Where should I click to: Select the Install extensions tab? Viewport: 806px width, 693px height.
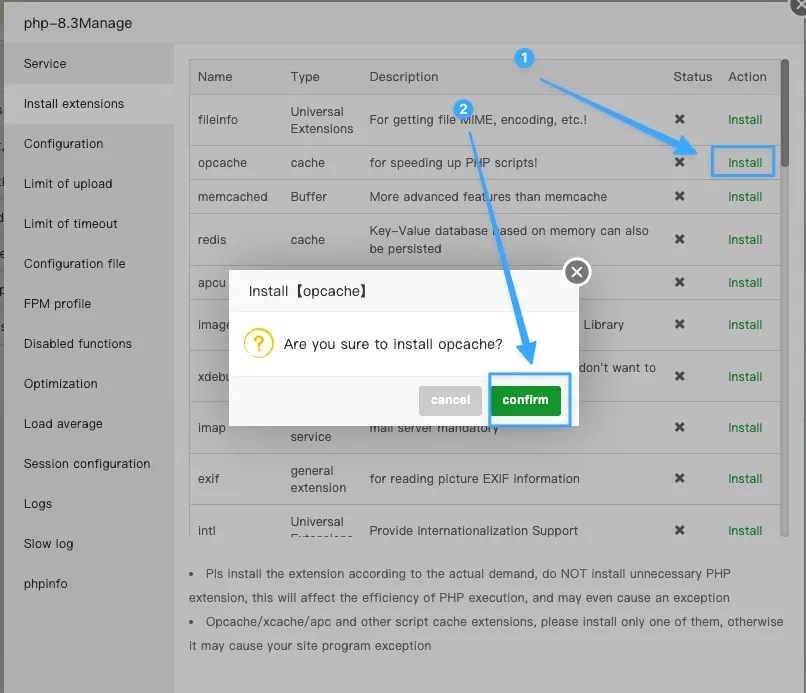point(74,104)
